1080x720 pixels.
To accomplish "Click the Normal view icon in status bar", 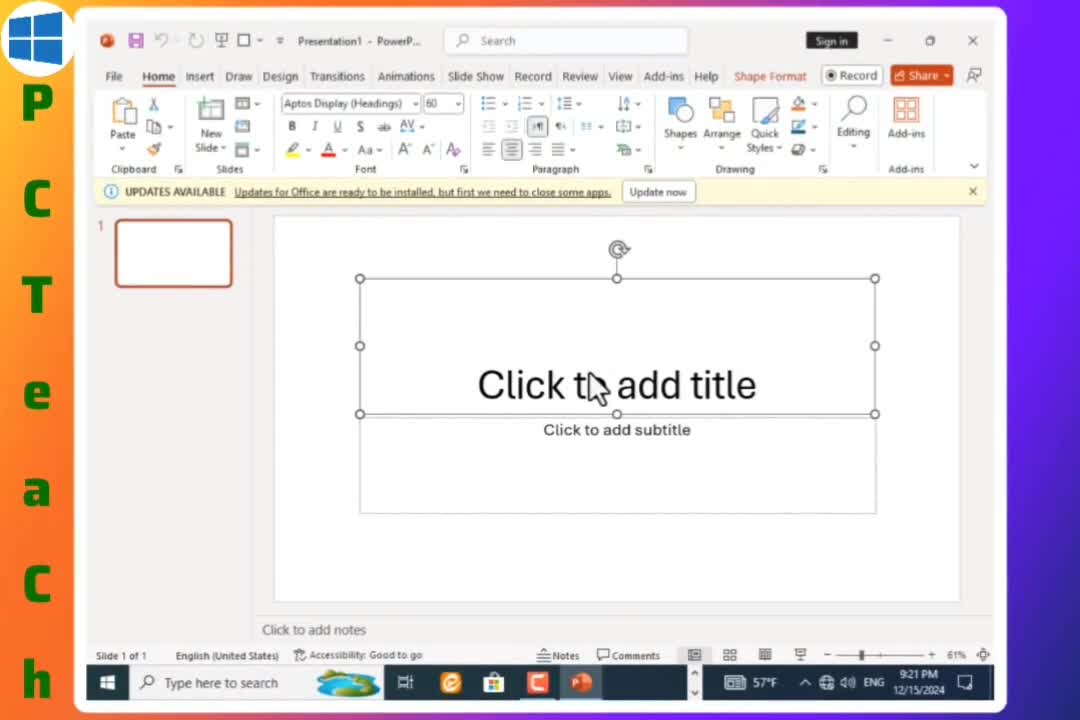I will tap(694, 655).
